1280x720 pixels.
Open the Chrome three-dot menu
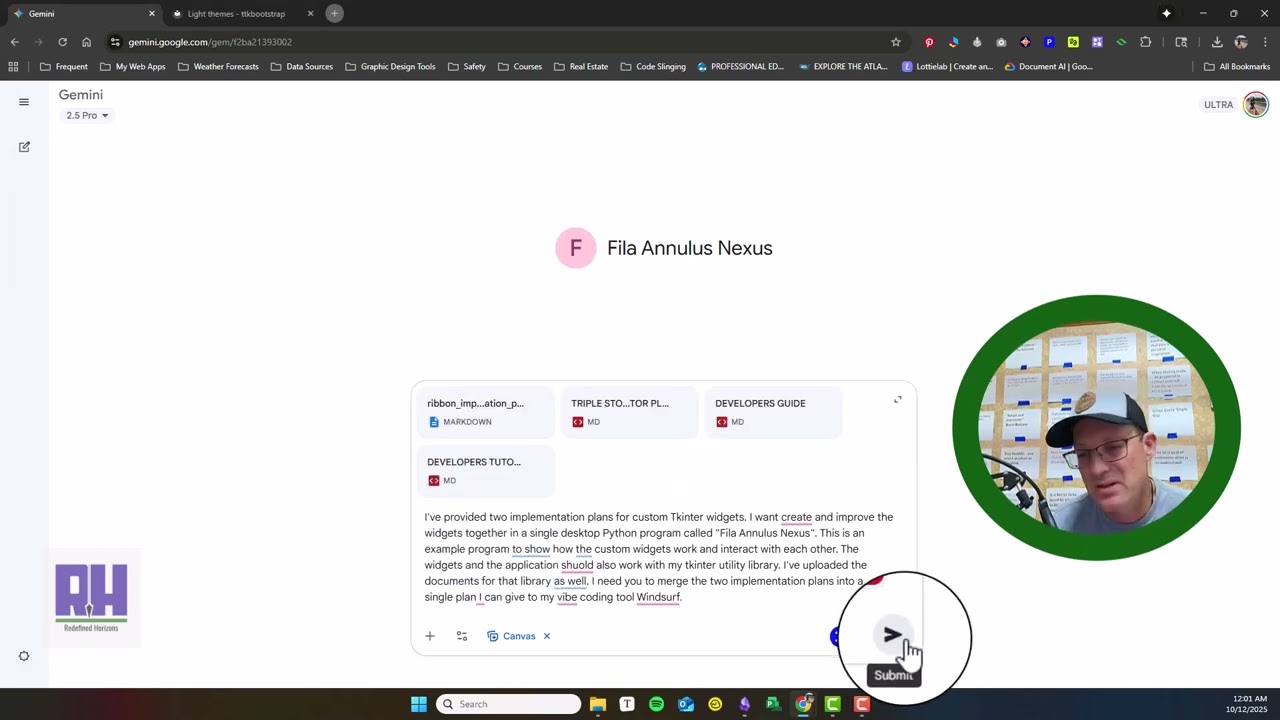(x=1266, y=42)
